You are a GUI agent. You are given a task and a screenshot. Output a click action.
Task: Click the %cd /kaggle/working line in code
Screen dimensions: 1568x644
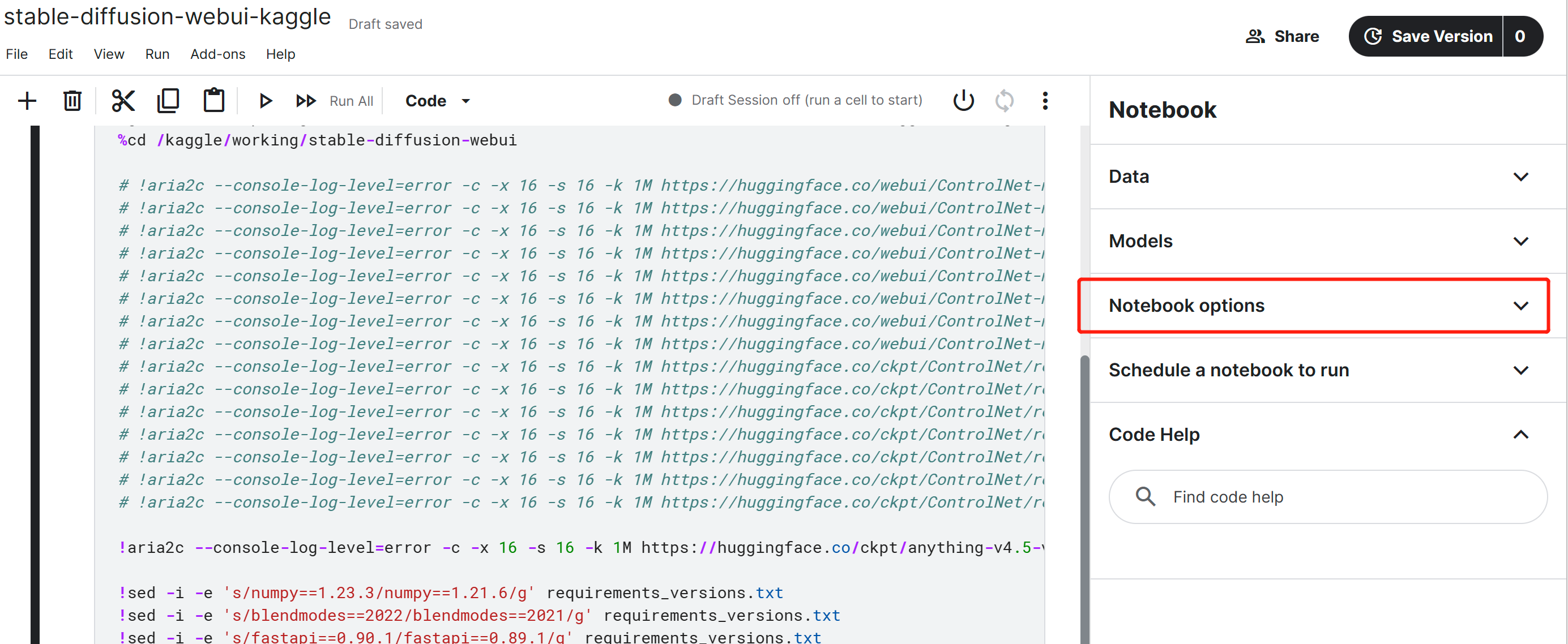(x=317, y=140)
